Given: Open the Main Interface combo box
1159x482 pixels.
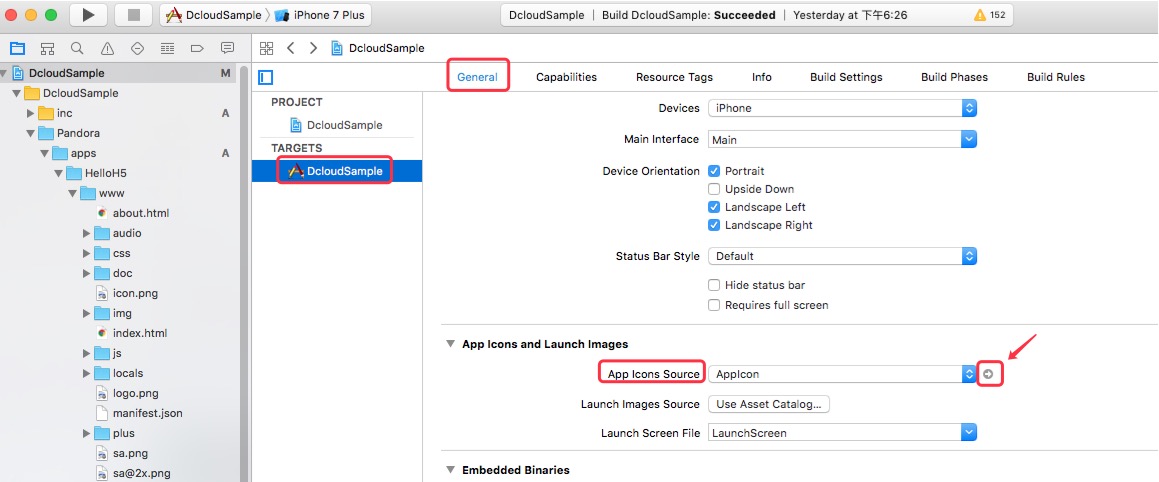Looking at the screenshot, I should [x=842, y=139].
